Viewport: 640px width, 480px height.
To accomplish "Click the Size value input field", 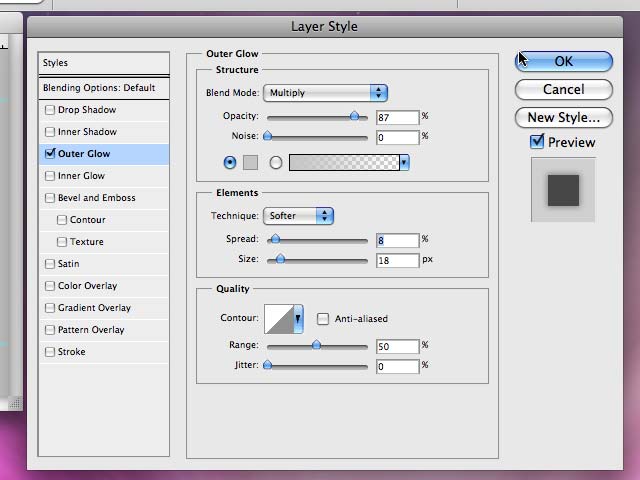I will click(397, 261).
